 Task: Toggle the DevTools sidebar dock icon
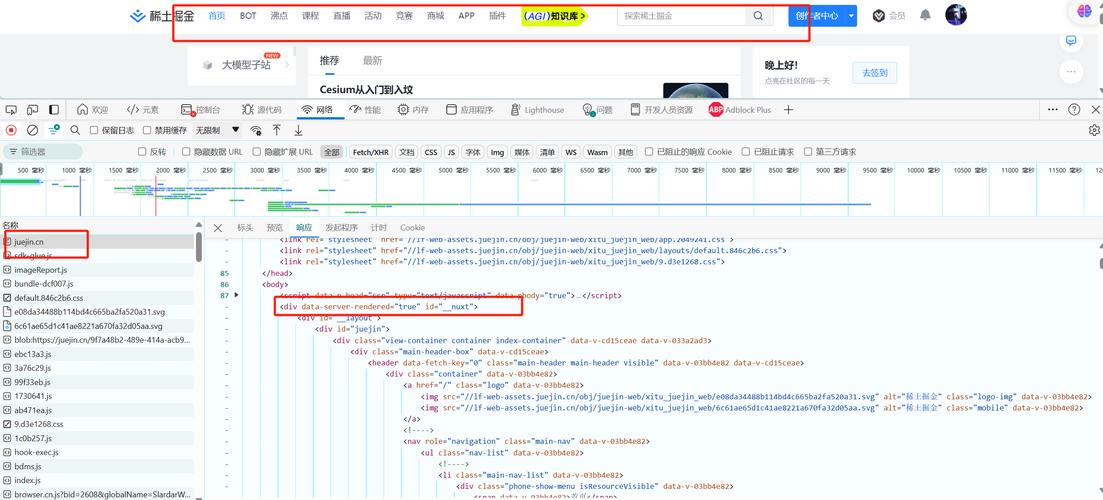click(x=54, y=110)
